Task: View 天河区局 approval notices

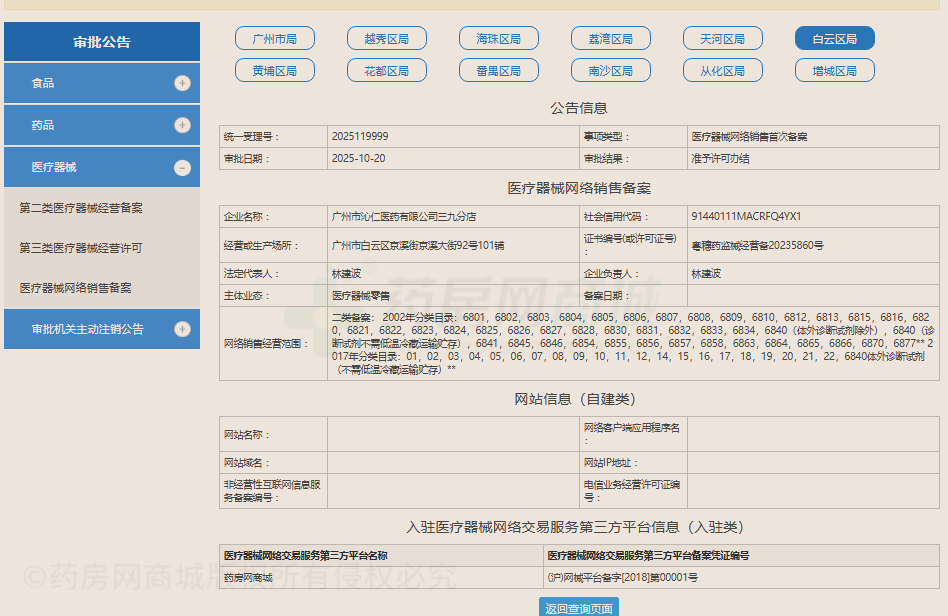Action: click(x=723, y=38)
